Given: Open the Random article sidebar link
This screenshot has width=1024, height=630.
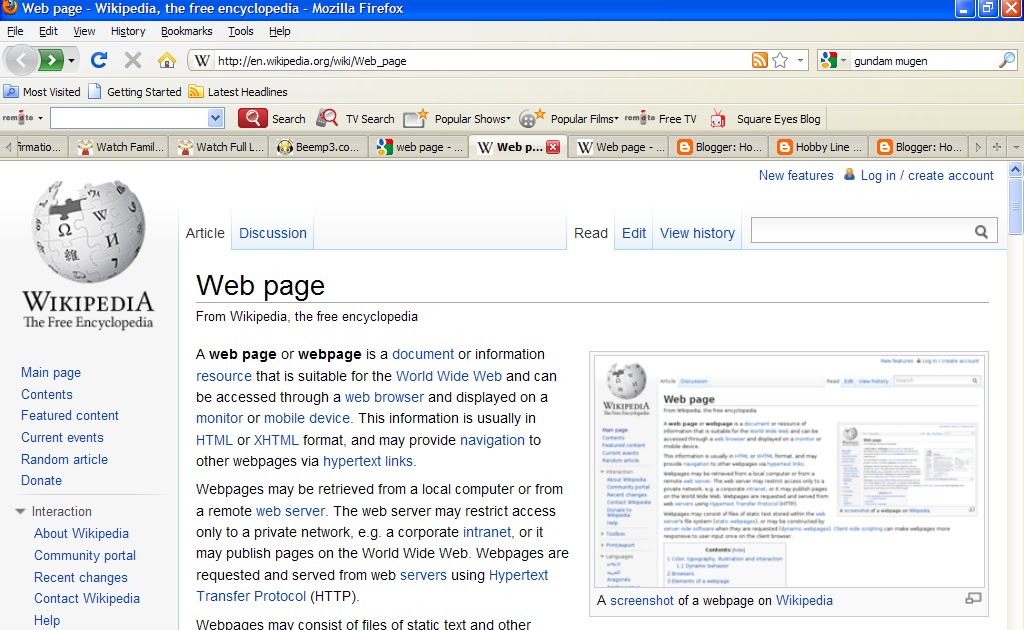Looking at the screenshot, I should tap(64, 459).
